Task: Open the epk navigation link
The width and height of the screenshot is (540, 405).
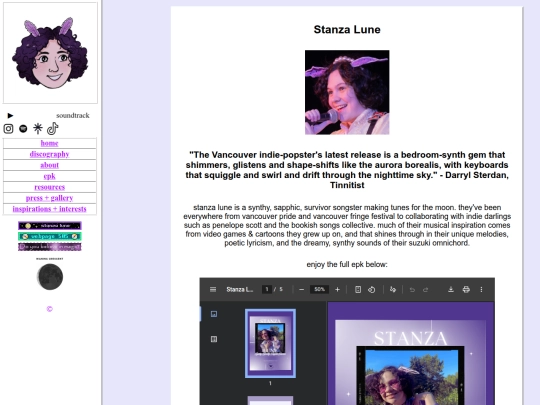Action: [x=50, y=176]
